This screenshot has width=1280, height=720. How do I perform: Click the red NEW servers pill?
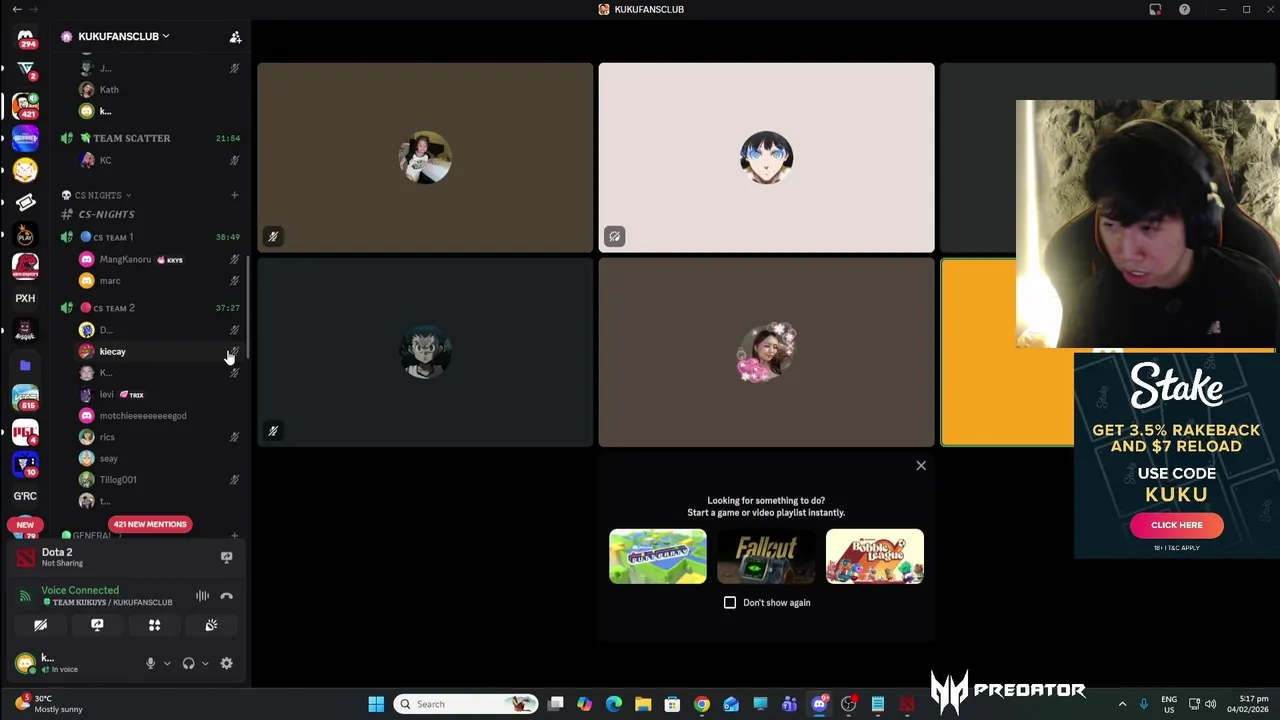(x=25, y=524)
